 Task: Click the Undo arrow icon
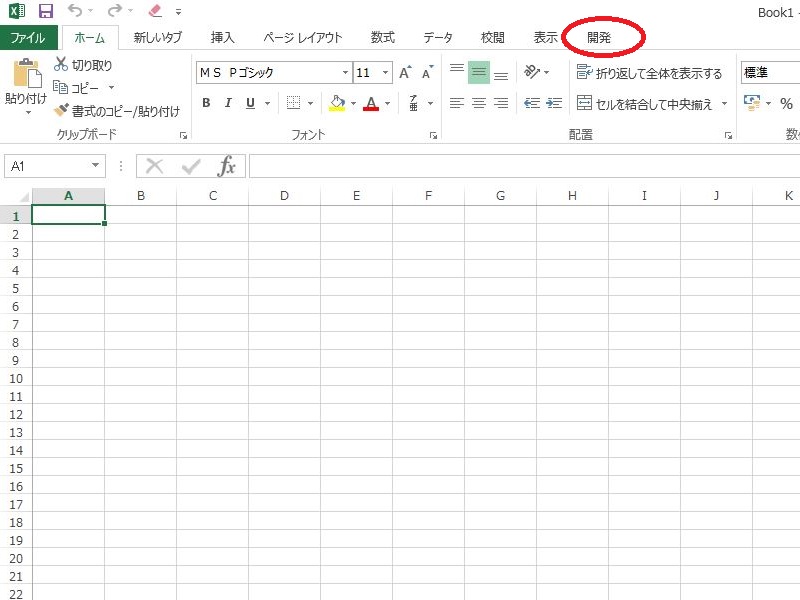click(76, 12)
